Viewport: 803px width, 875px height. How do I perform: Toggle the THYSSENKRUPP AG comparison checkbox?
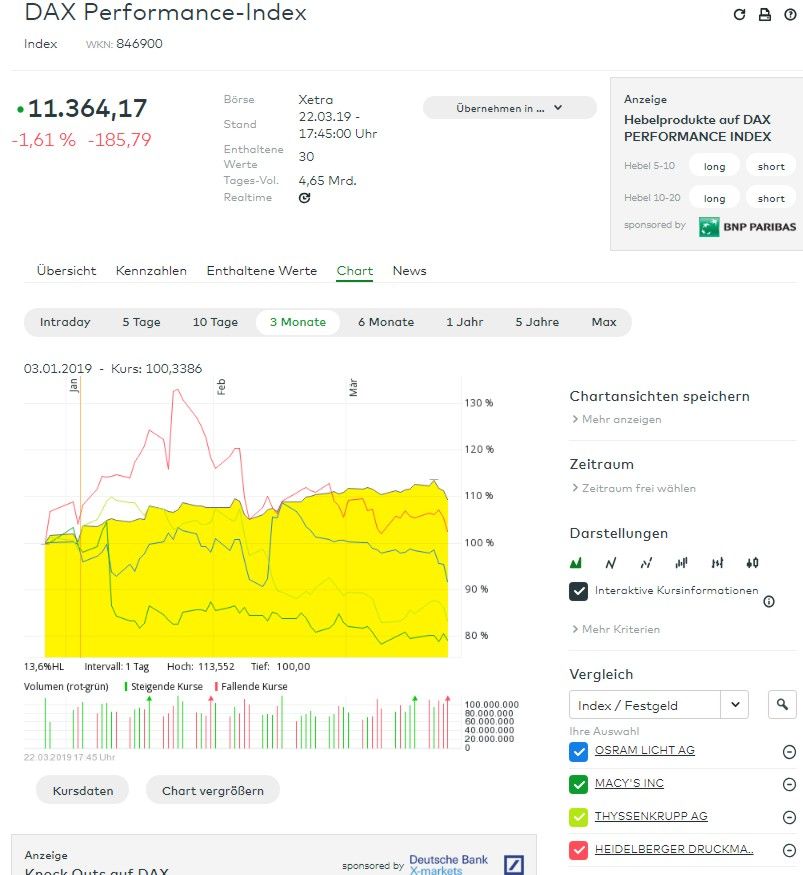click(x=578, y=817)
